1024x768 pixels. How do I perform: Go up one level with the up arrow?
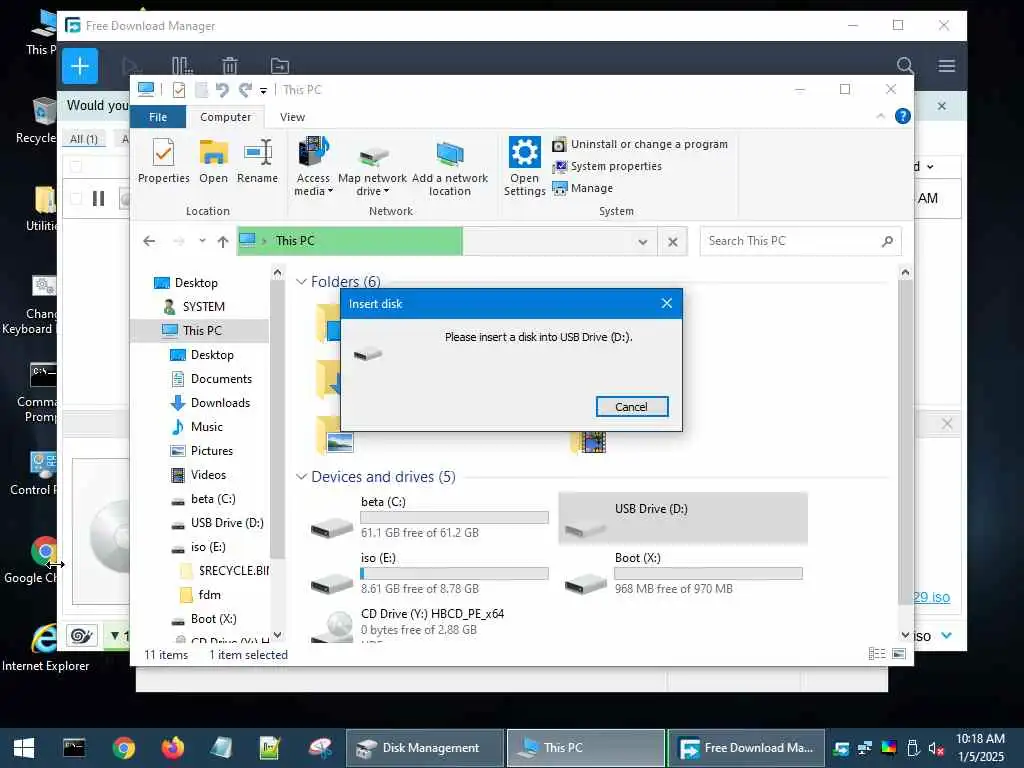tap(223, 242)
